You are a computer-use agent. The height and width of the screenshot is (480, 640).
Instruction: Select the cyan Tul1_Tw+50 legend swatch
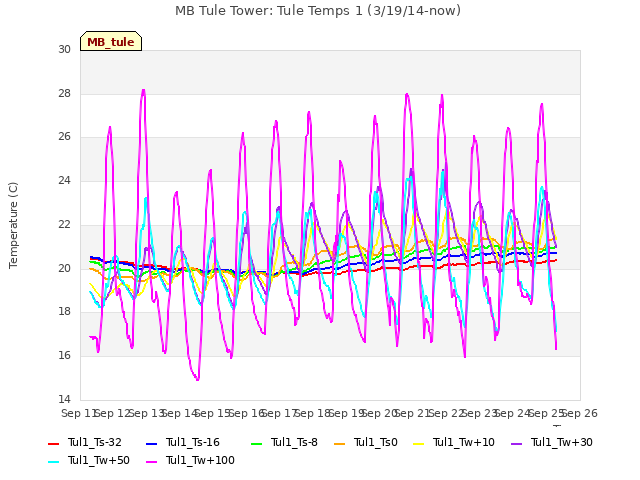point(53,461)
